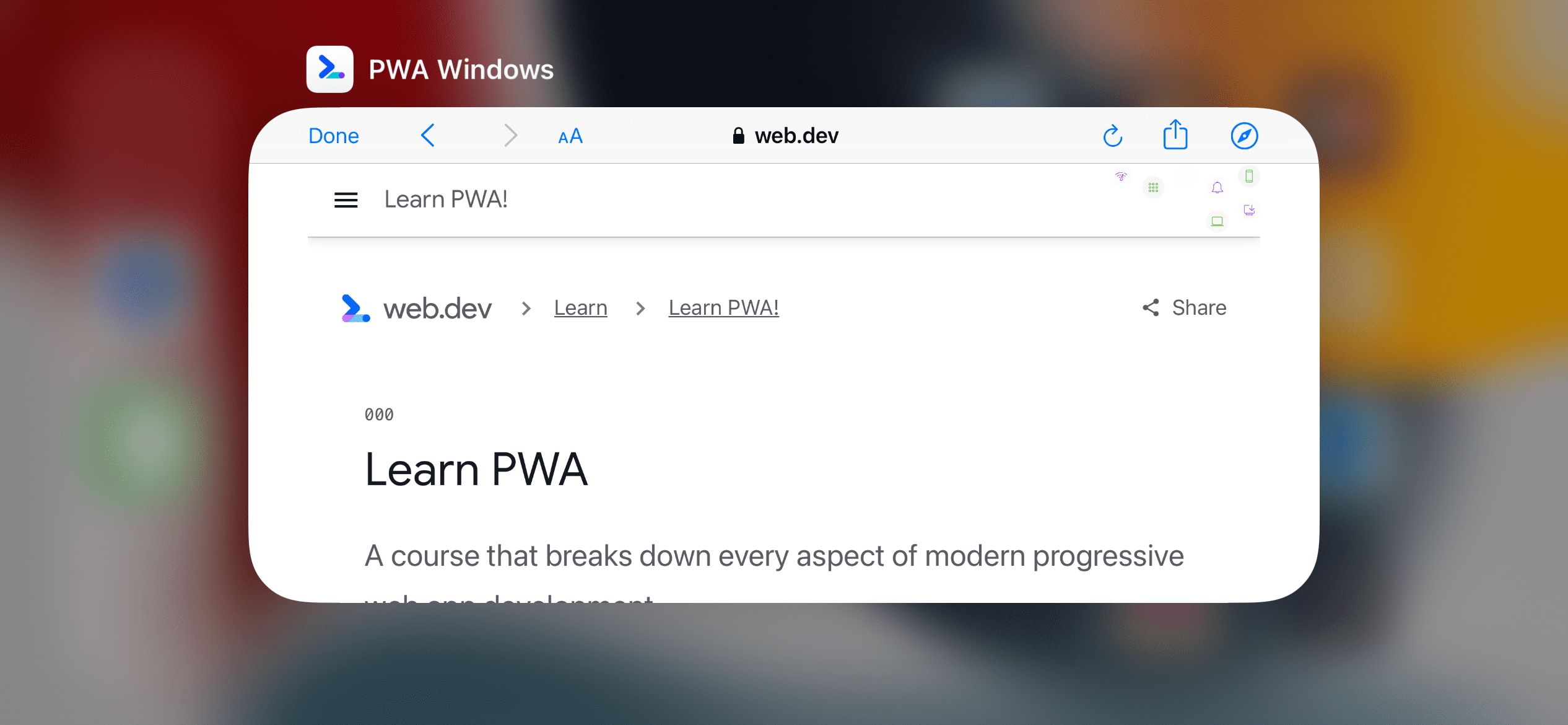Select the Learn breadcrumb item
Viewport: 1568px width, 725px height.
[x=581, y=307]
